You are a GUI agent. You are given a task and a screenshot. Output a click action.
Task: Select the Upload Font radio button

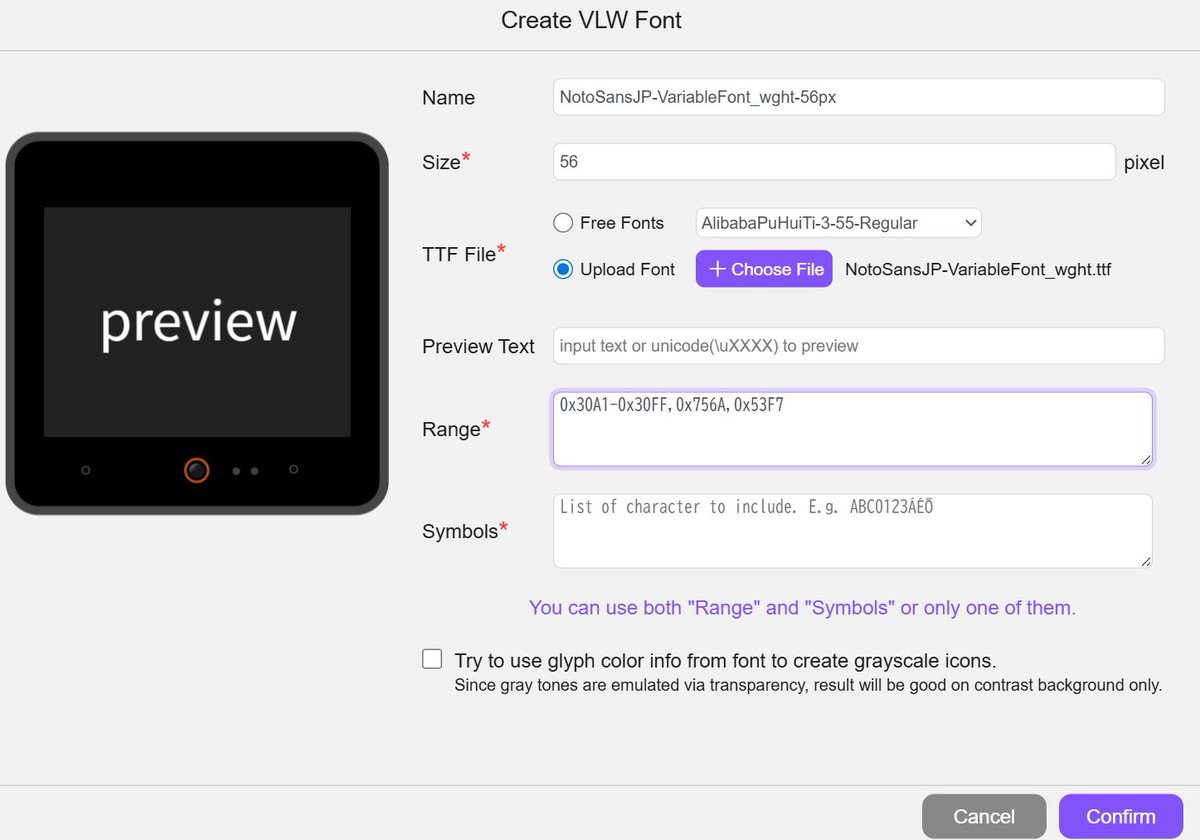coord(563,269)
